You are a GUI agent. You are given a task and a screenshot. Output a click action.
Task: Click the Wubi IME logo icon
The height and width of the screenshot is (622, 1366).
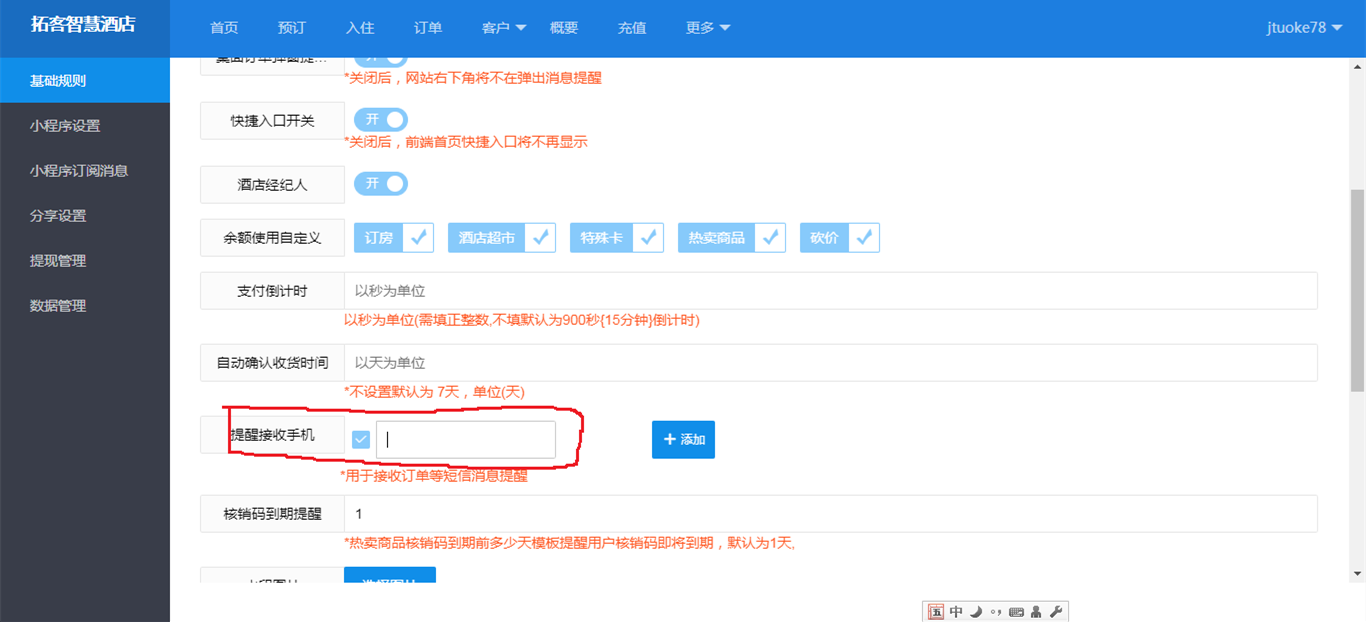tap(936, 612)
